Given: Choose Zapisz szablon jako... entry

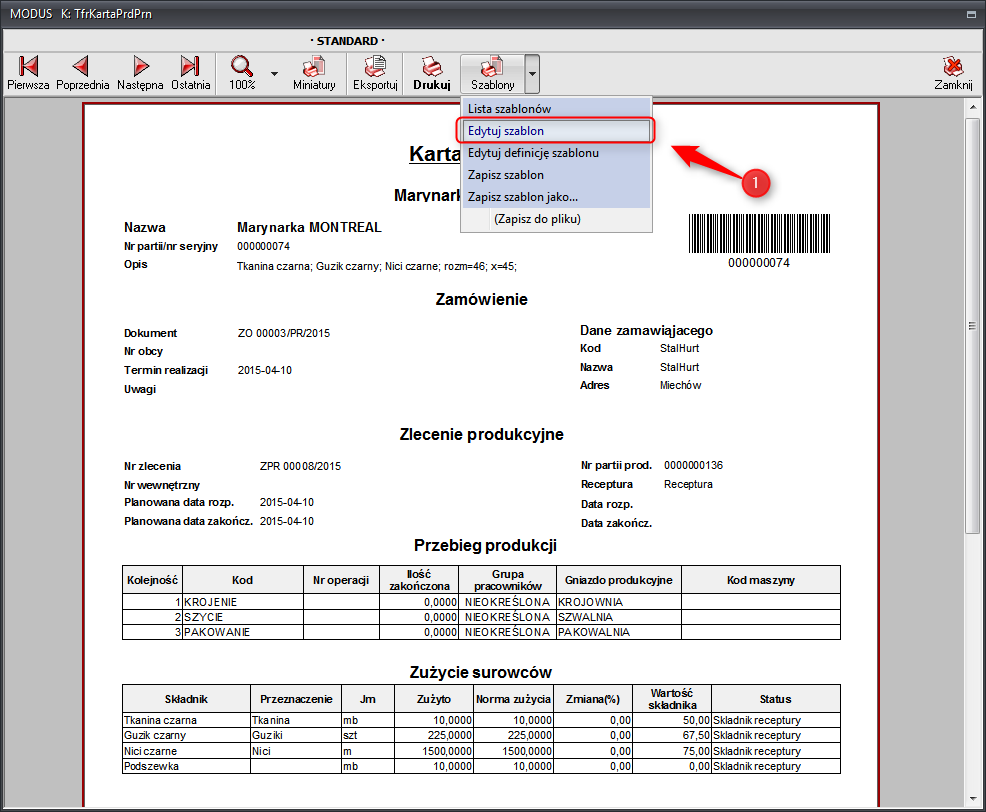Looking at the screenshot, I should (522, 197).
